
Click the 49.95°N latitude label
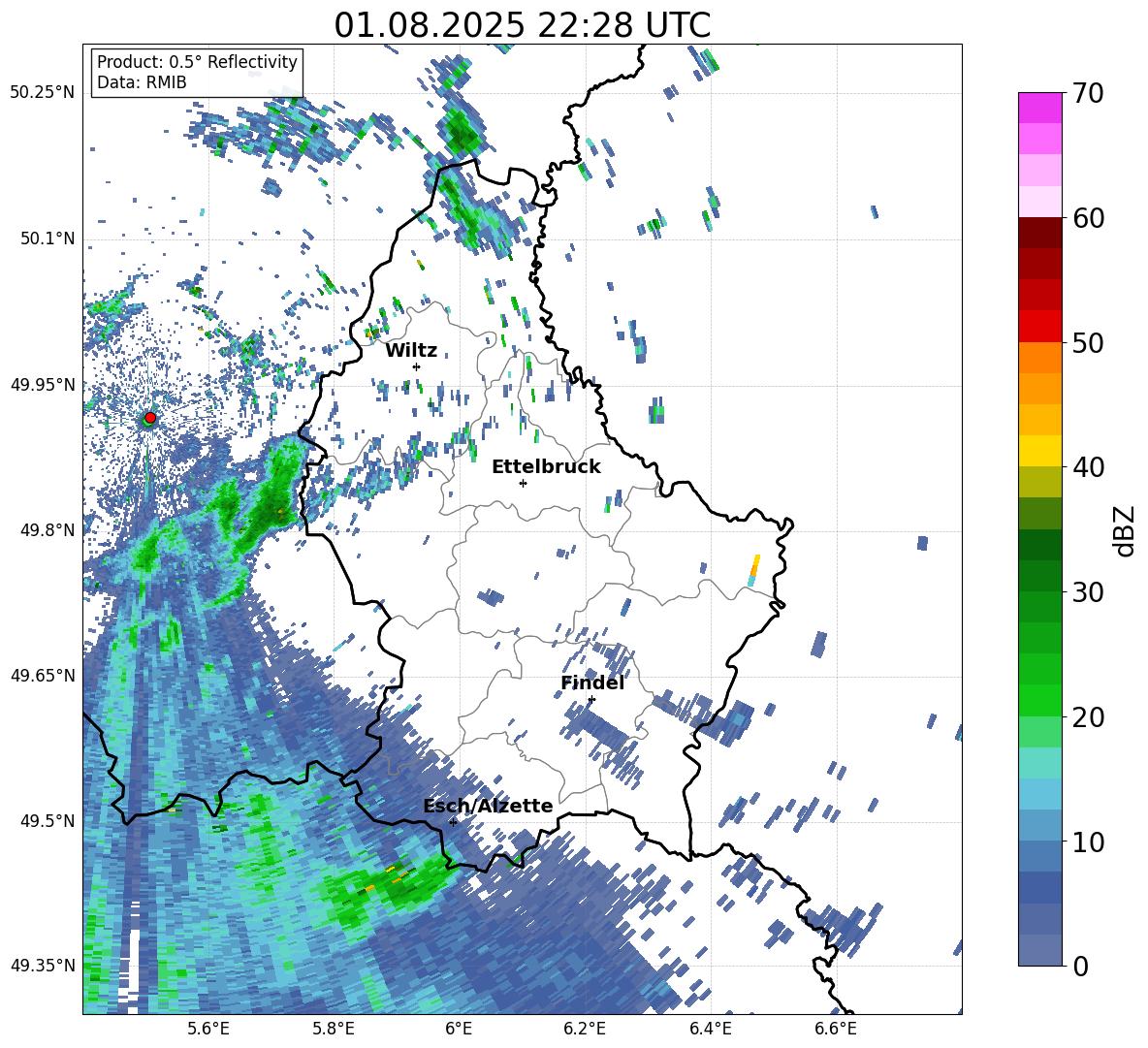(42, 385)
